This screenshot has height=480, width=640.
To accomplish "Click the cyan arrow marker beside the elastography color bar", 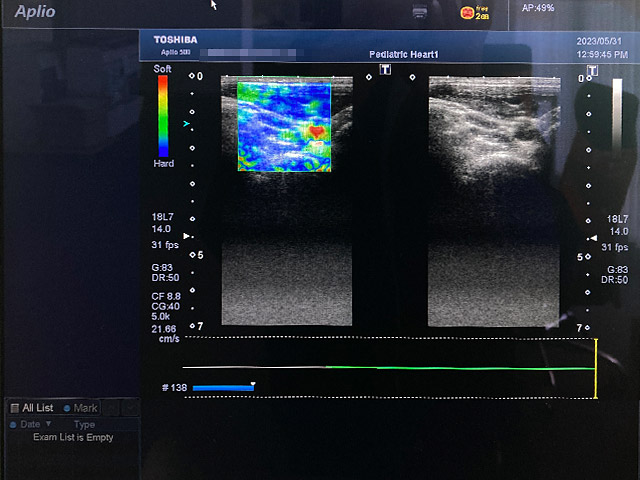I will click(186, 123).
